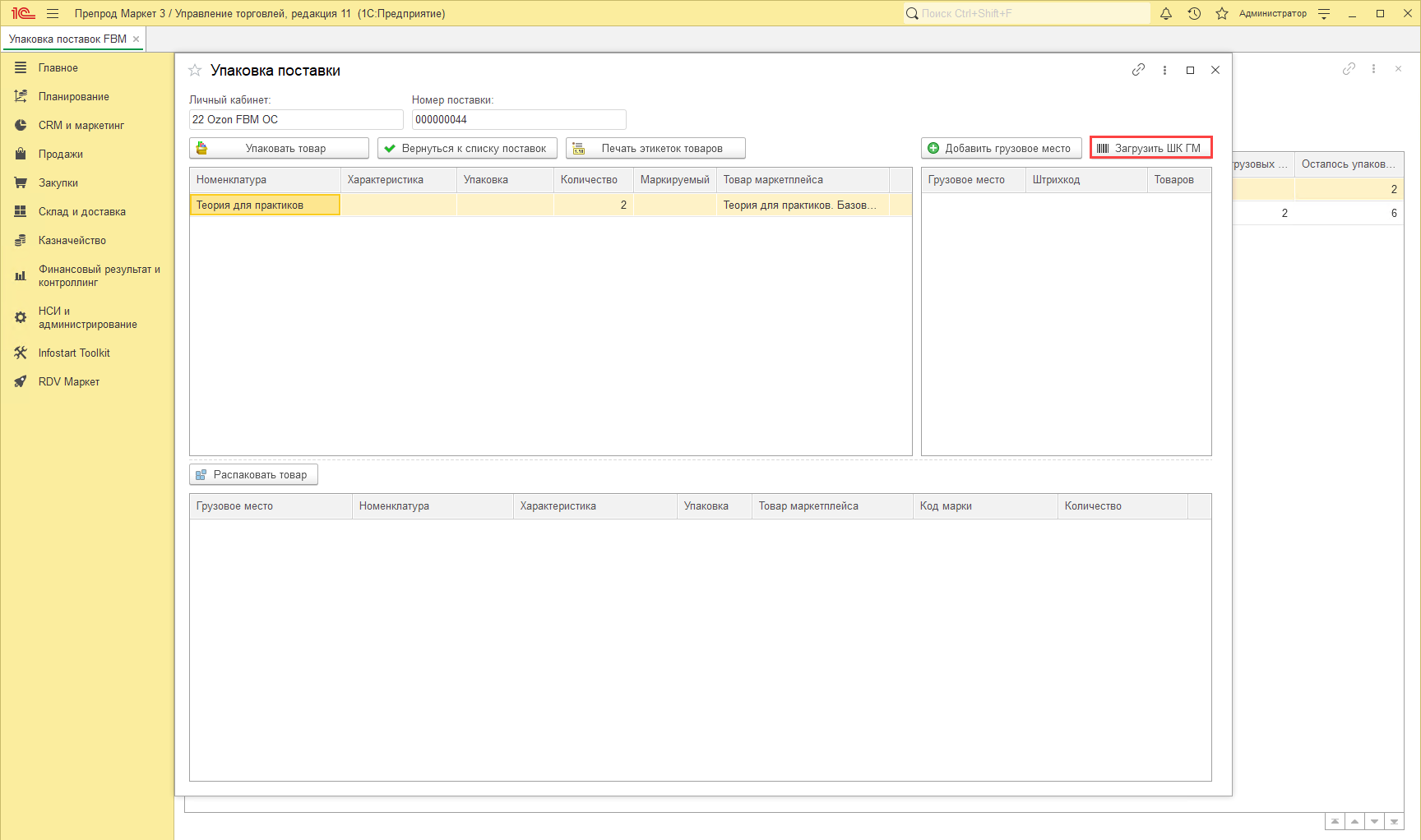The height and width of the screenshot is (840, 1421).
Task: Open the history clock icon
Action: pyautogui.click(x=1194, y=13)
